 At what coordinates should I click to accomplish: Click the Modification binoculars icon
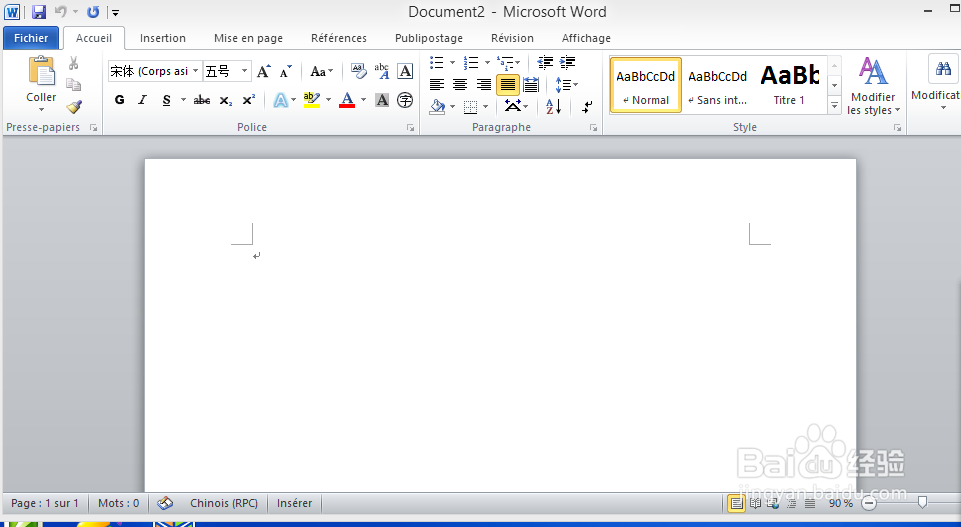[x=943, y=69]
